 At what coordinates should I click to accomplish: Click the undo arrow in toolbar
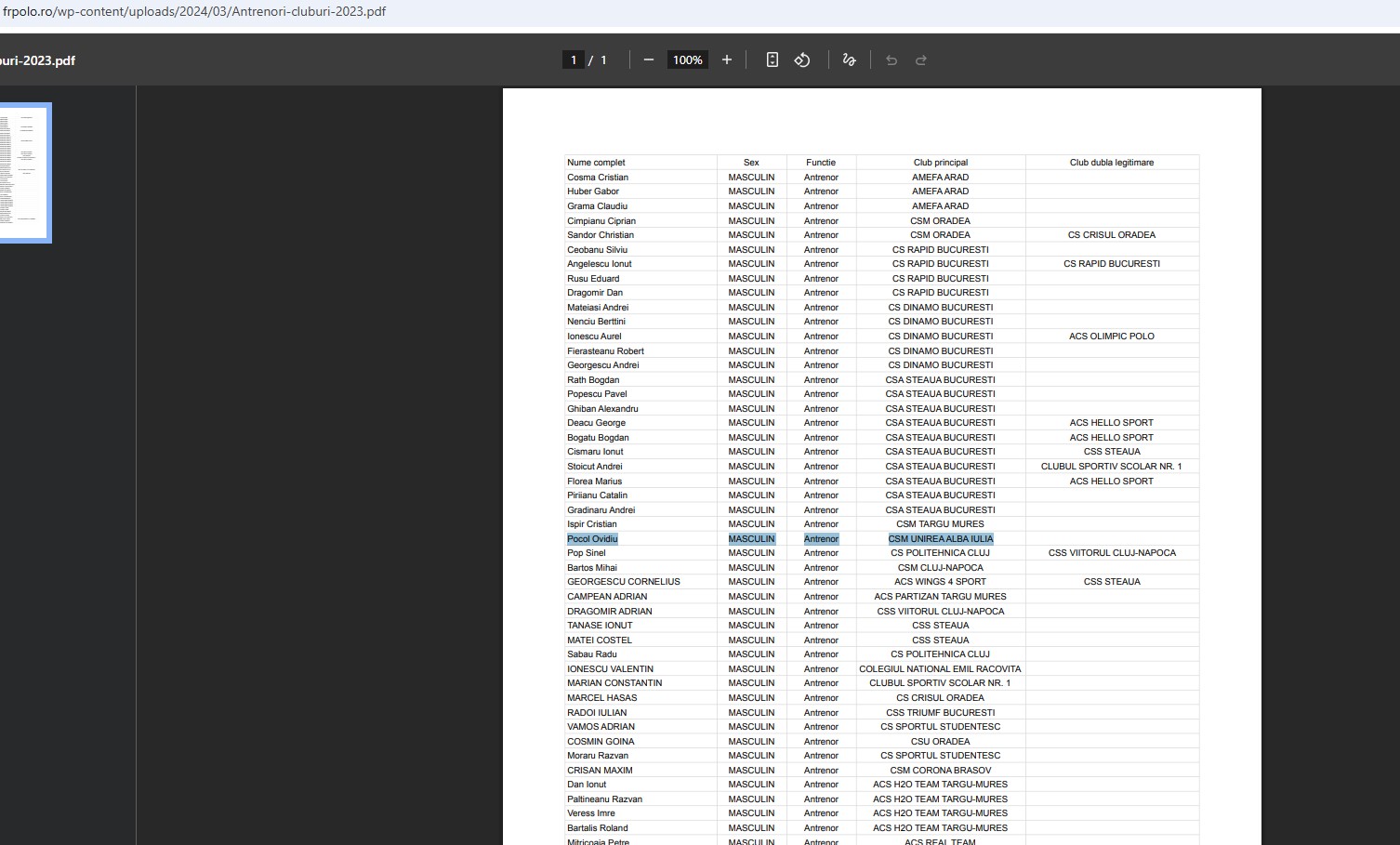click(892, 60)
